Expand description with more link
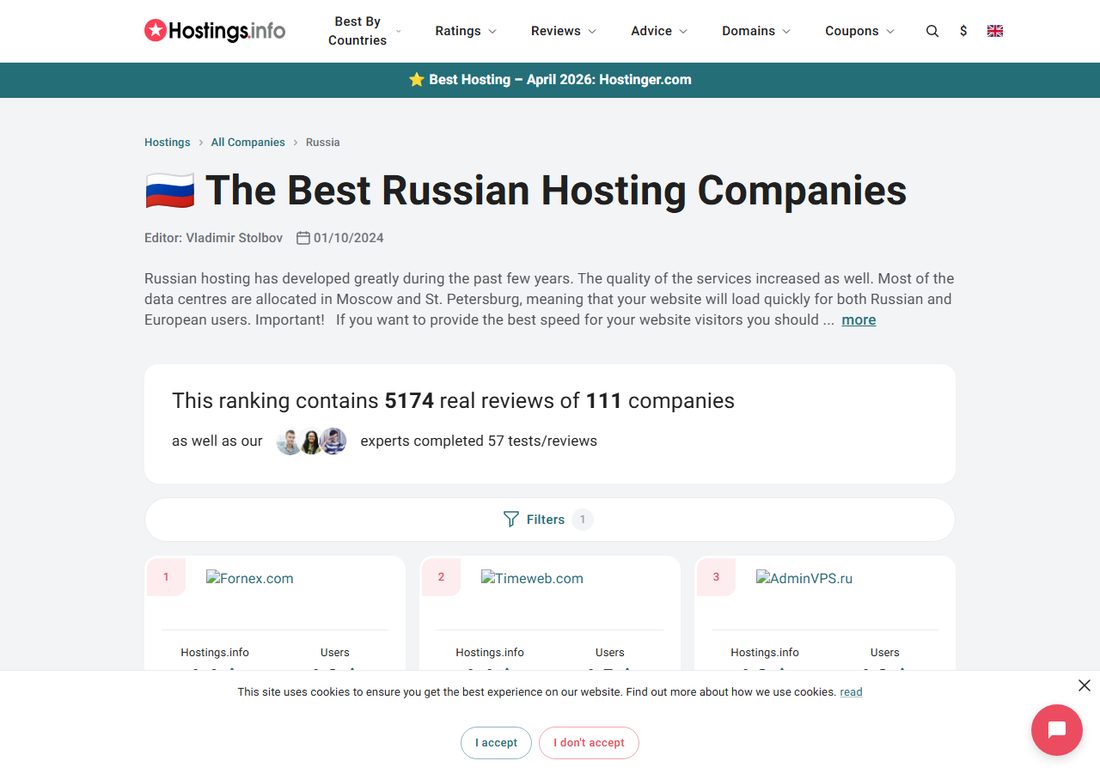Screen dimensions: 1100x773 point(859,320)
